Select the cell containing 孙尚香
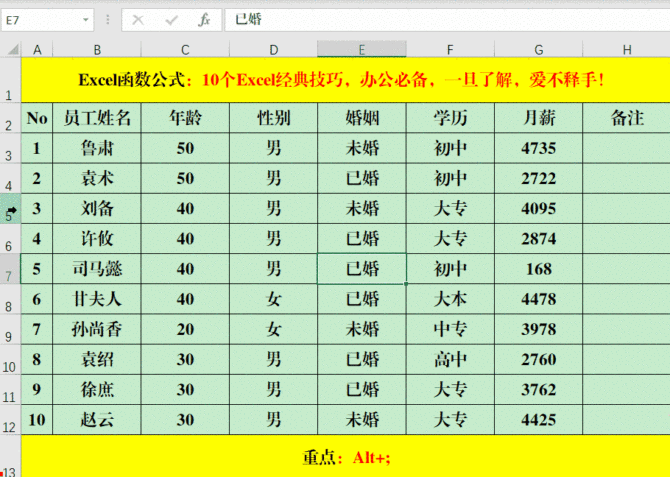This screenshot has height=477, width=670. [x=97, y=329]
